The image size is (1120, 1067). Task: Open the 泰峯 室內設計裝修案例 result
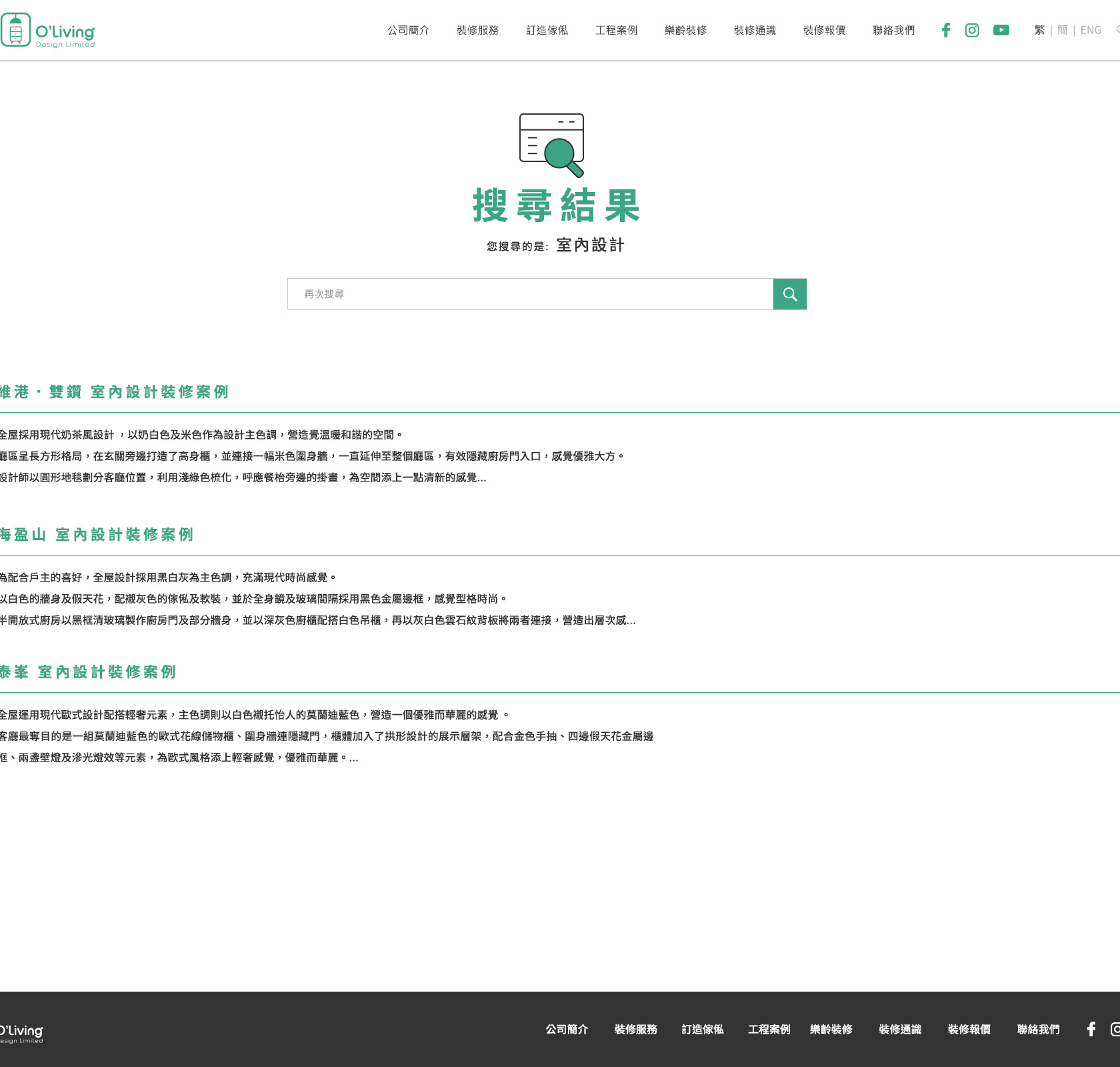pyautogui.click(x=88, y=672)
